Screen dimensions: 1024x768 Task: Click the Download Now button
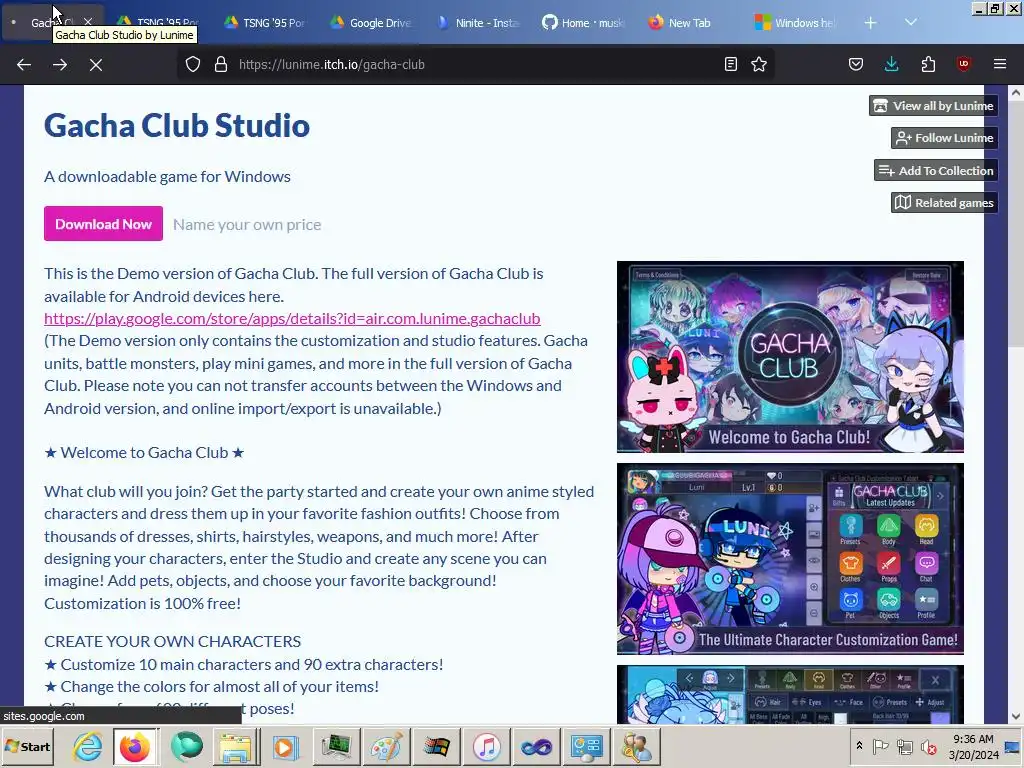pyautogui.click(x=103, y=224)
